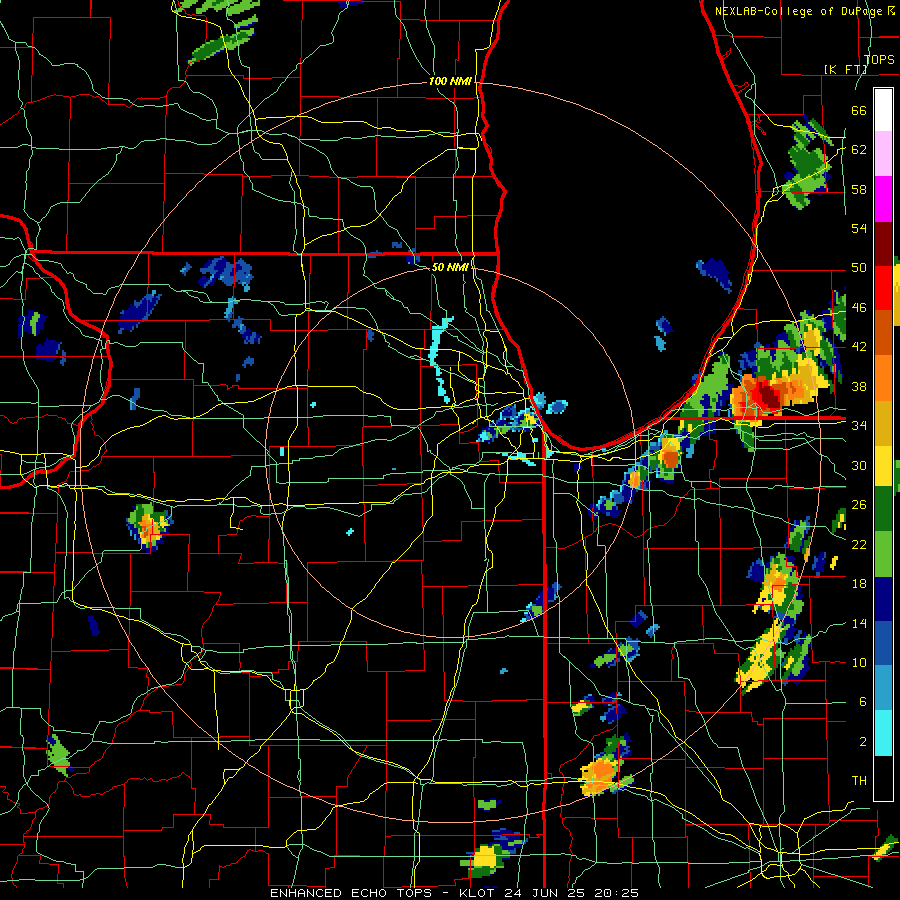This screenshot has height=900, width=900.
Task: Select the 100 NMI range ring label
Action: pyautogui.click(x=450, y=82)
